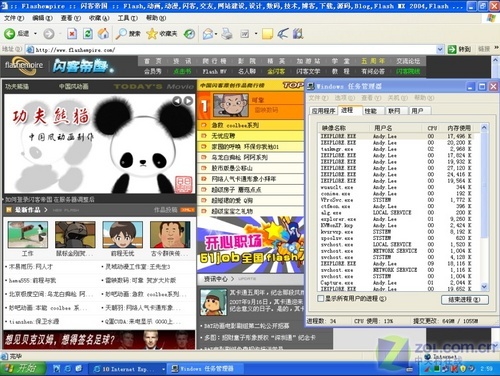Viewport: 500px width, 376px height.
Task: Click the number one ranked avatar thumbnail
Action: point(231,105)
